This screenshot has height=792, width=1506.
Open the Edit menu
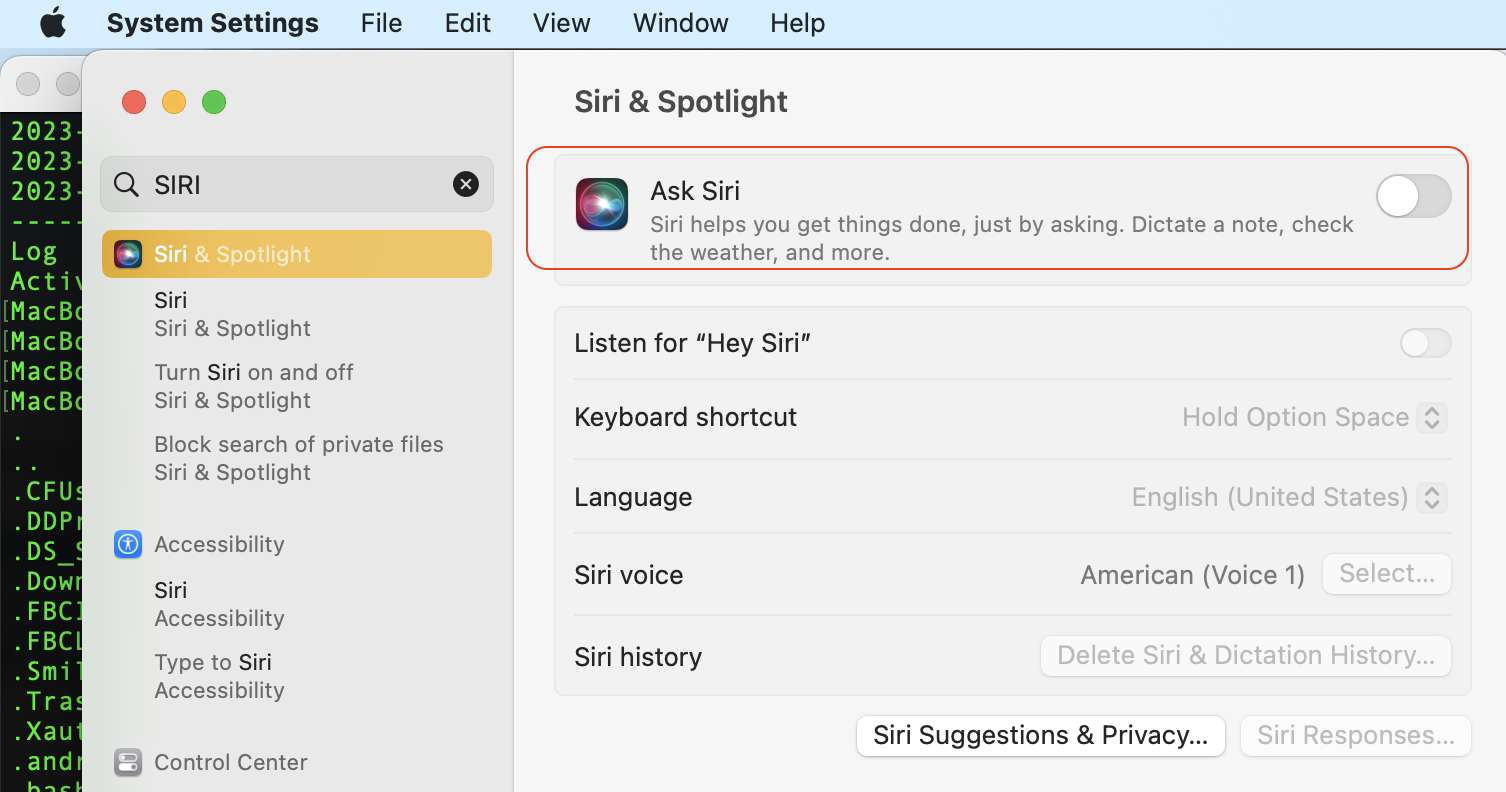[468, 23]
